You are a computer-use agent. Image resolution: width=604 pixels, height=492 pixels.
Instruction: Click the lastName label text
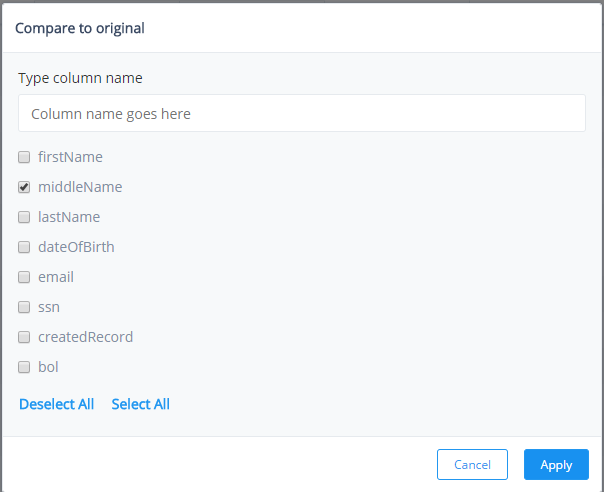(69, 217)
